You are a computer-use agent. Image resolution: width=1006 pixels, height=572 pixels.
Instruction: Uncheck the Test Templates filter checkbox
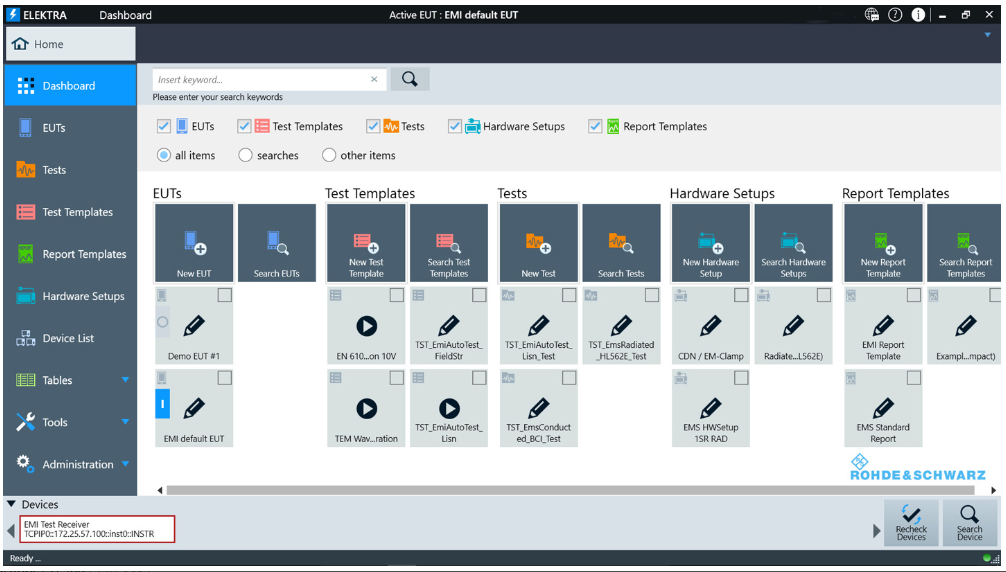coord(244,126)
